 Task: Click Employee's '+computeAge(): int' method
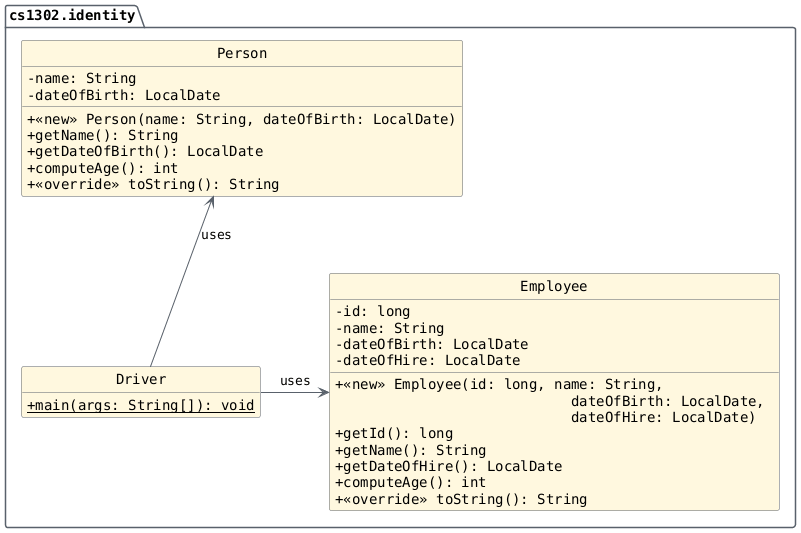pos(411,482)
